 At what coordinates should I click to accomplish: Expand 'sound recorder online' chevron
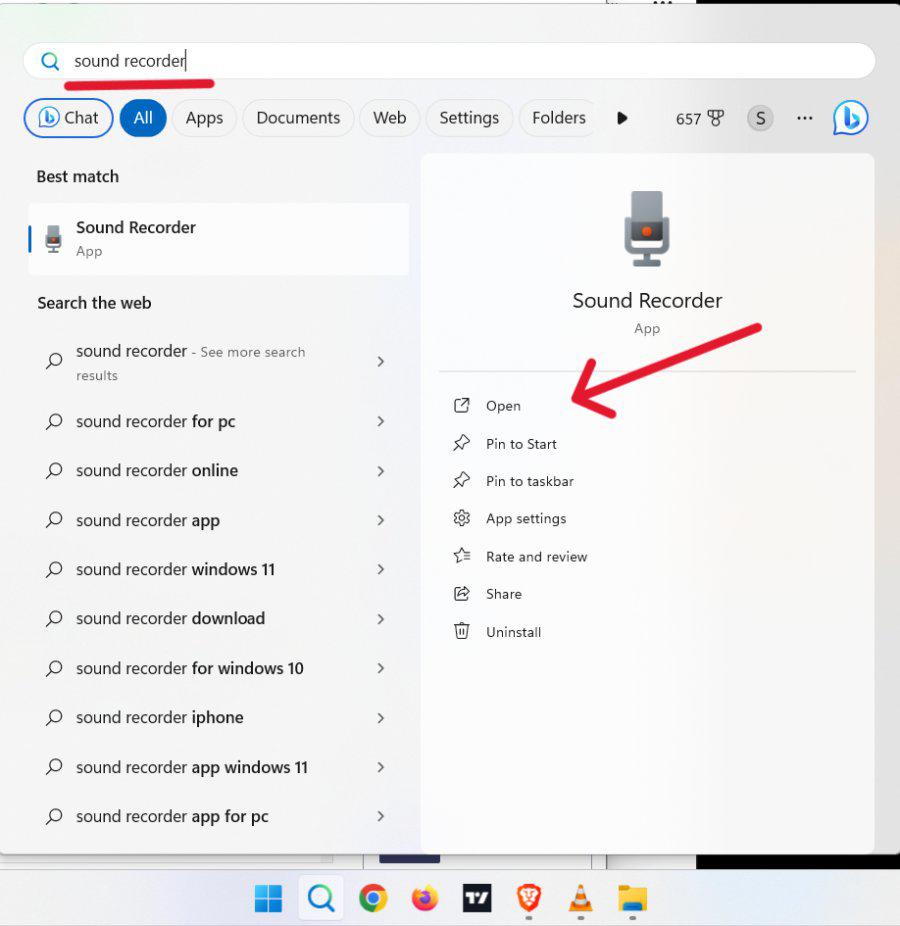(x=381, y=471)
